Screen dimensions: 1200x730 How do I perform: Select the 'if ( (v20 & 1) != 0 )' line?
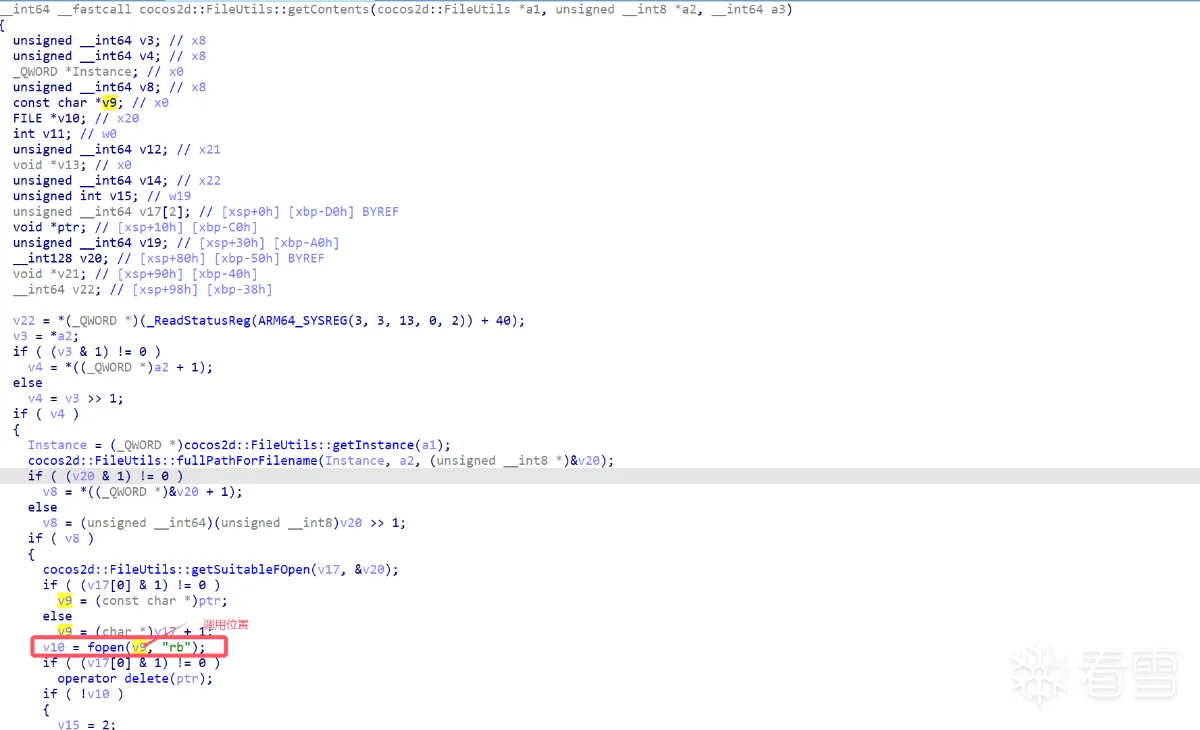tap(106, 476)
